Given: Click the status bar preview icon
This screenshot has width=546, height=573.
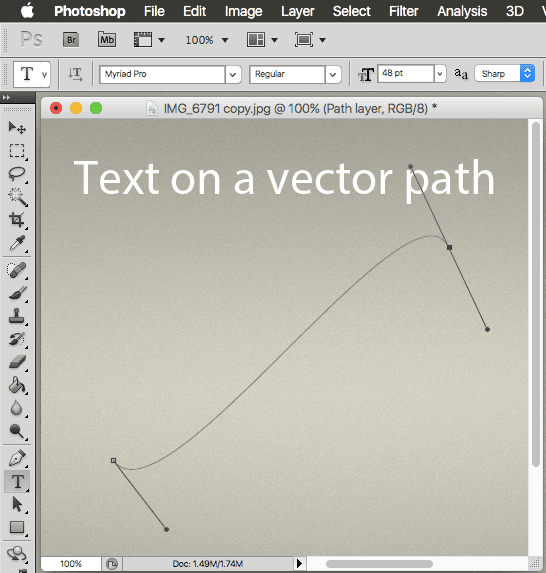Looking at the screenshot, I should [112, 564].
